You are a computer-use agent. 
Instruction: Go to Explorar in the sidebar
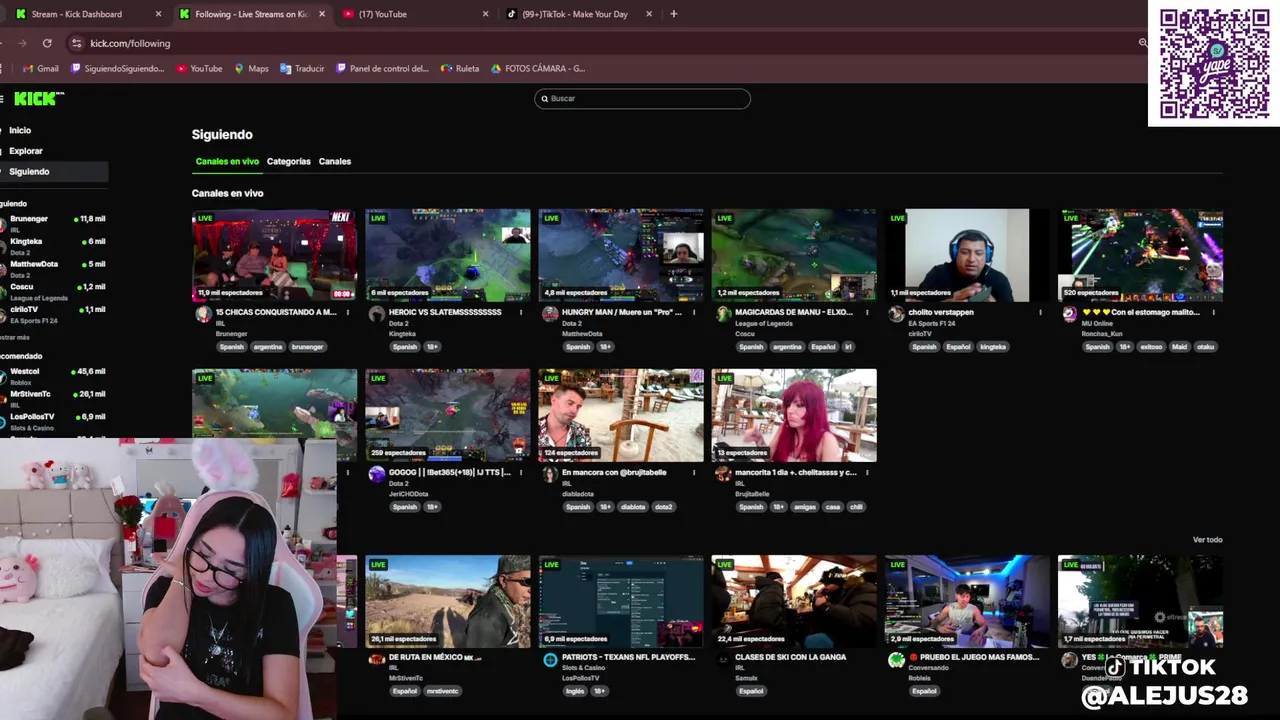[x=26, y=151]
